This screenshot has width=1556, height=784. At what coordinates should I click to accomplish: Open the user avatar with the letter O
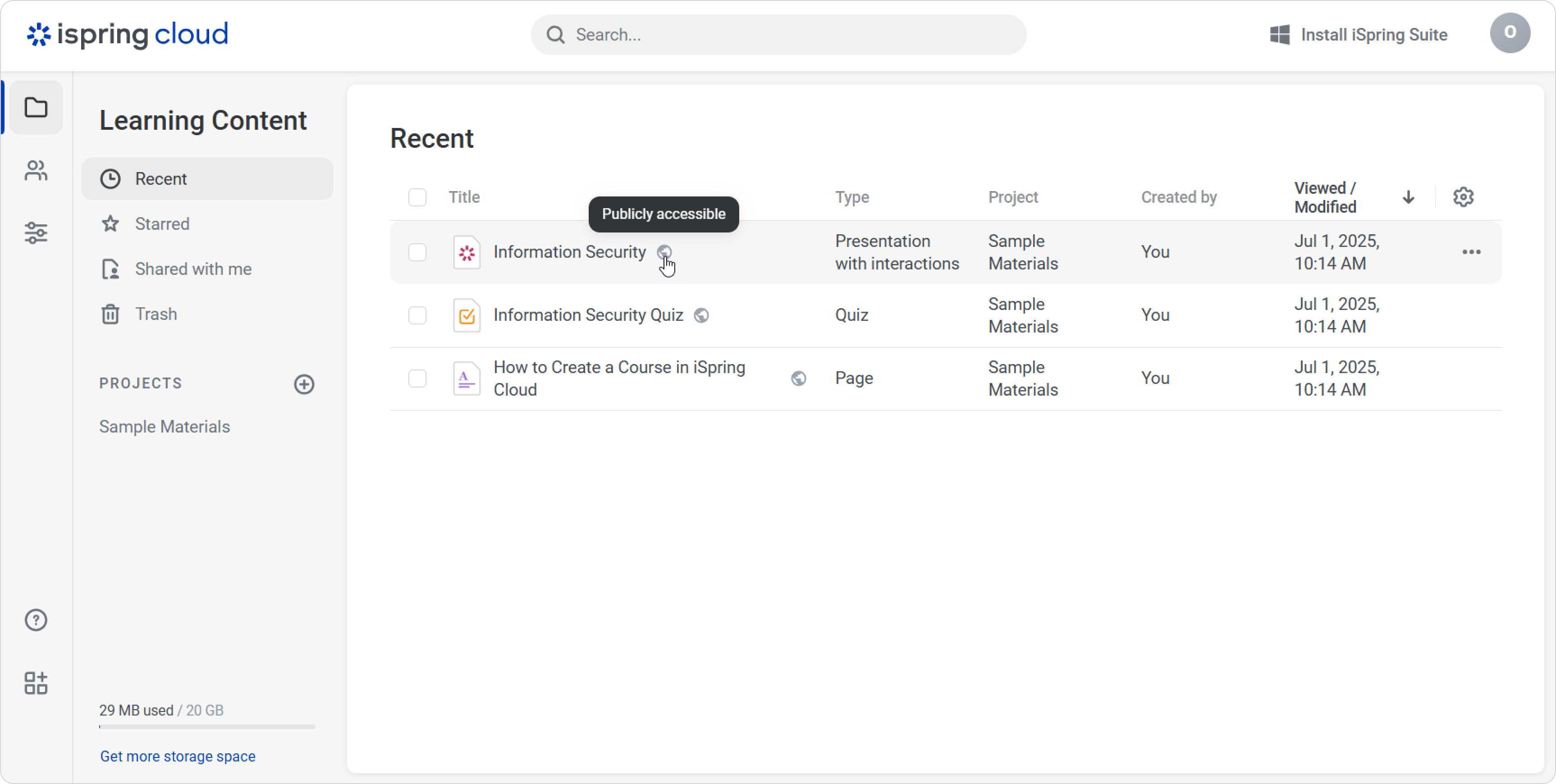tap(1510, 33)
